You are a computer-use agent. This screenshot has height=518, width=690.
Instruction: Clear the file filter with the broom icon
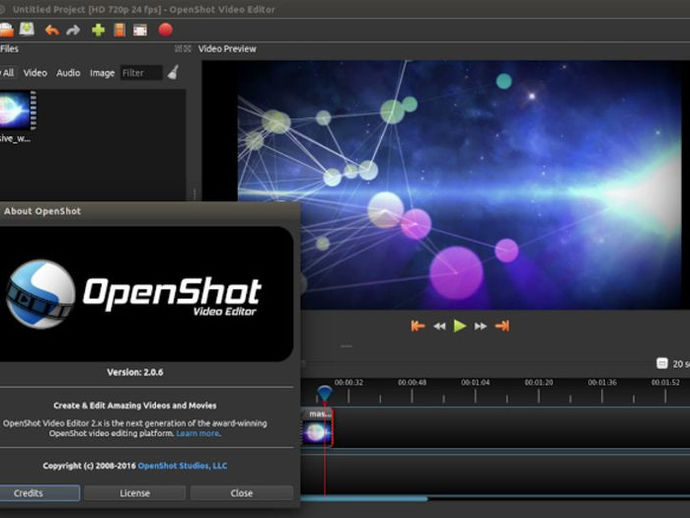(x=173, y=72)
